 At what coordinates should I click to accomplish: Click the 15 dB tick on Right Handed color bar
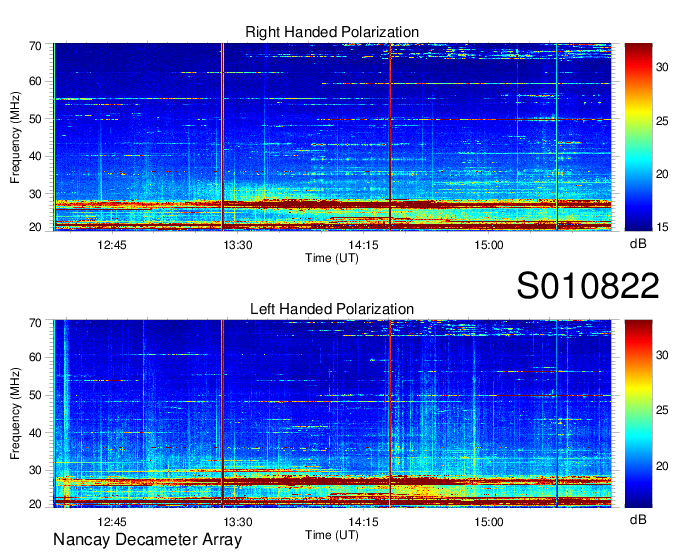click(662, 227)
